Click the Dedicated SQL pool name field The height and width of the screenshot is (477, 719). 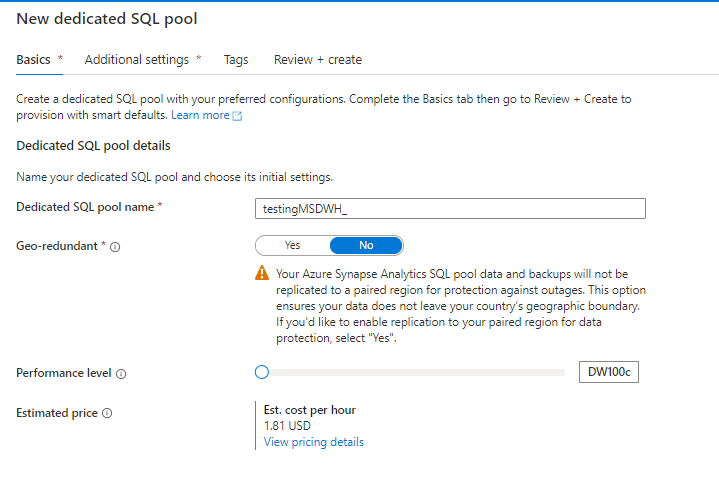coord(450,208)
